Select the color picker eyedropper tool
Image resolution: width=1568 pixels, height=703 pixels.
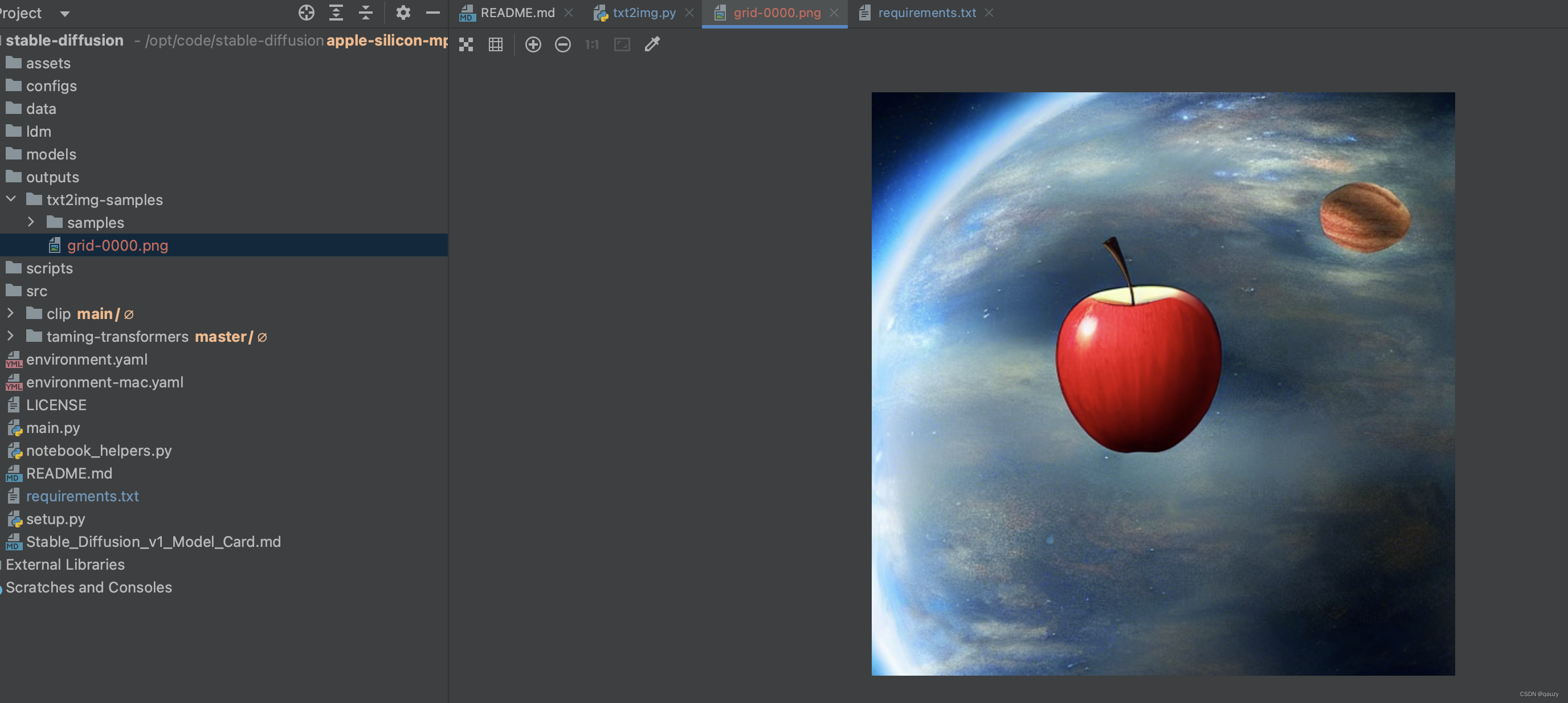click(652, 44)
